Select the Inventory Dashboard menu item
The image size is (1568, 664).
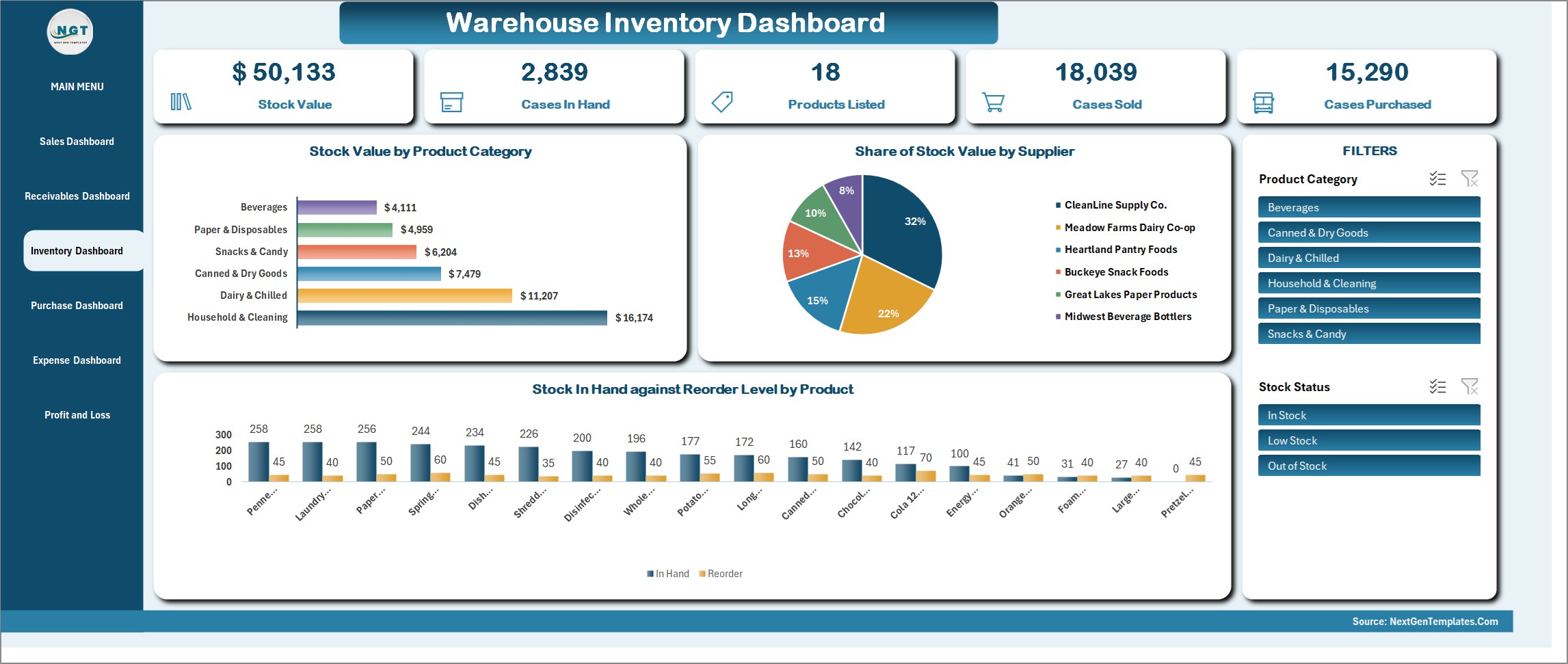pyautogui.click(x=83, y=251)
